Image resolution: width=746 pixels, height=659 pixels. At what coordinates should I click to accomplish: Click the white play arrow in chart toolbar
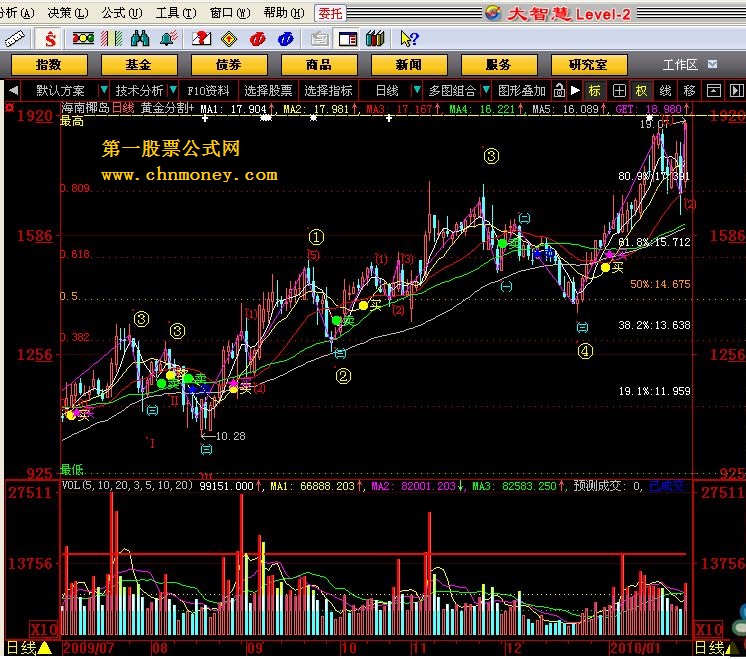tap(575, 90)
